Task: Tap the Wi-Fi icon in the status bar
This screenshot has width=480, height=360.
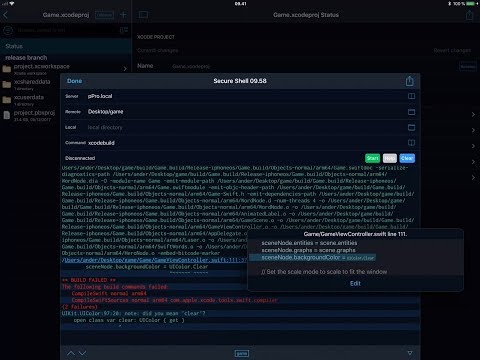Action: pos(12,4)
